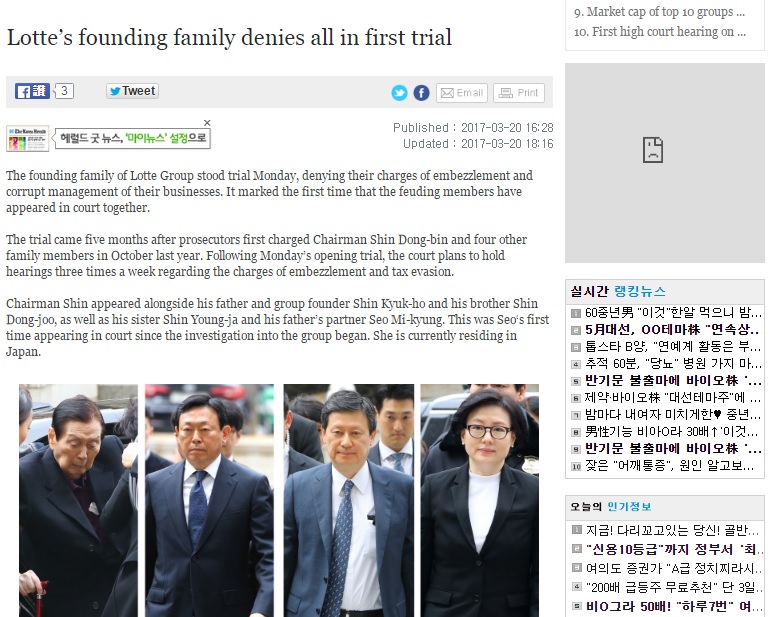Click the Facebook like count bubble
This screenshot has width=775, height=617.
pyautogui.click(x=64, y=91)
